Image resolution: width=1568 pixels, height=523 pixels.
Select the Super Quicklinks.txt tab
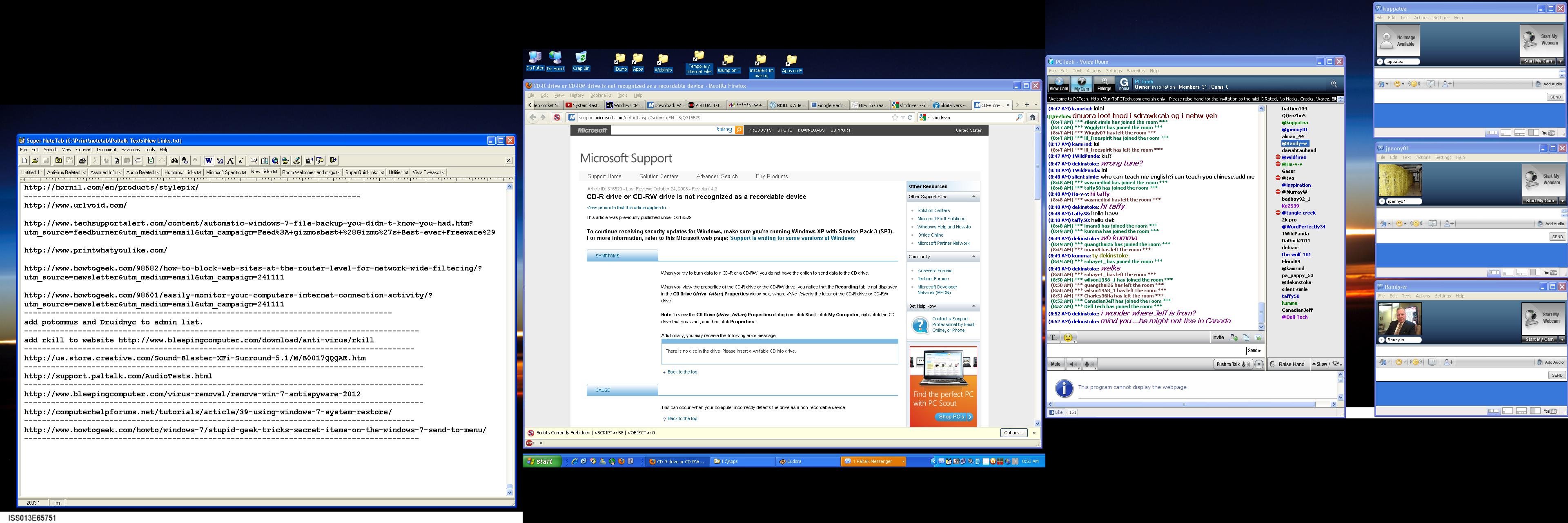pyautogui.click(x=365, y=172)
